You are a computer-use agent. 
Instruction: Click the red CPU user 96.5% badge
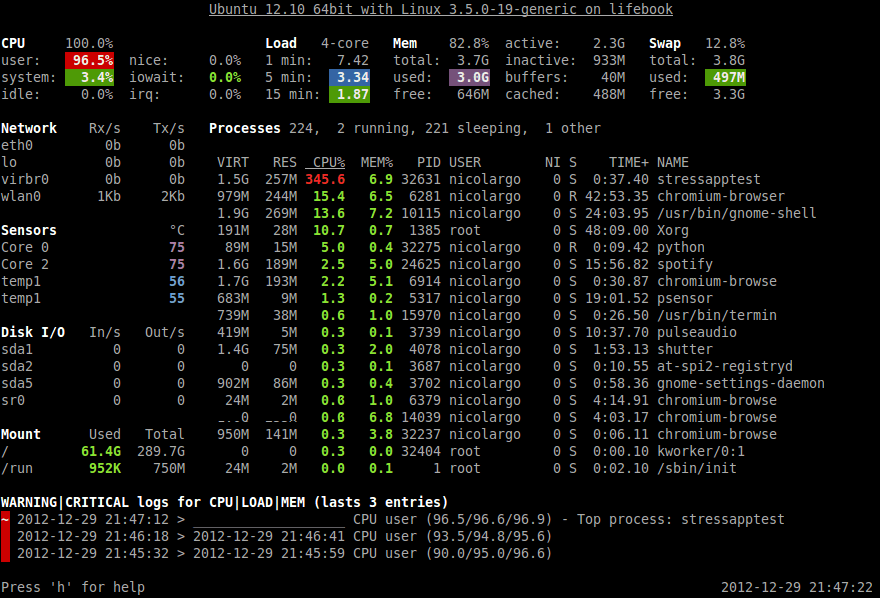(x=89, y=60)
